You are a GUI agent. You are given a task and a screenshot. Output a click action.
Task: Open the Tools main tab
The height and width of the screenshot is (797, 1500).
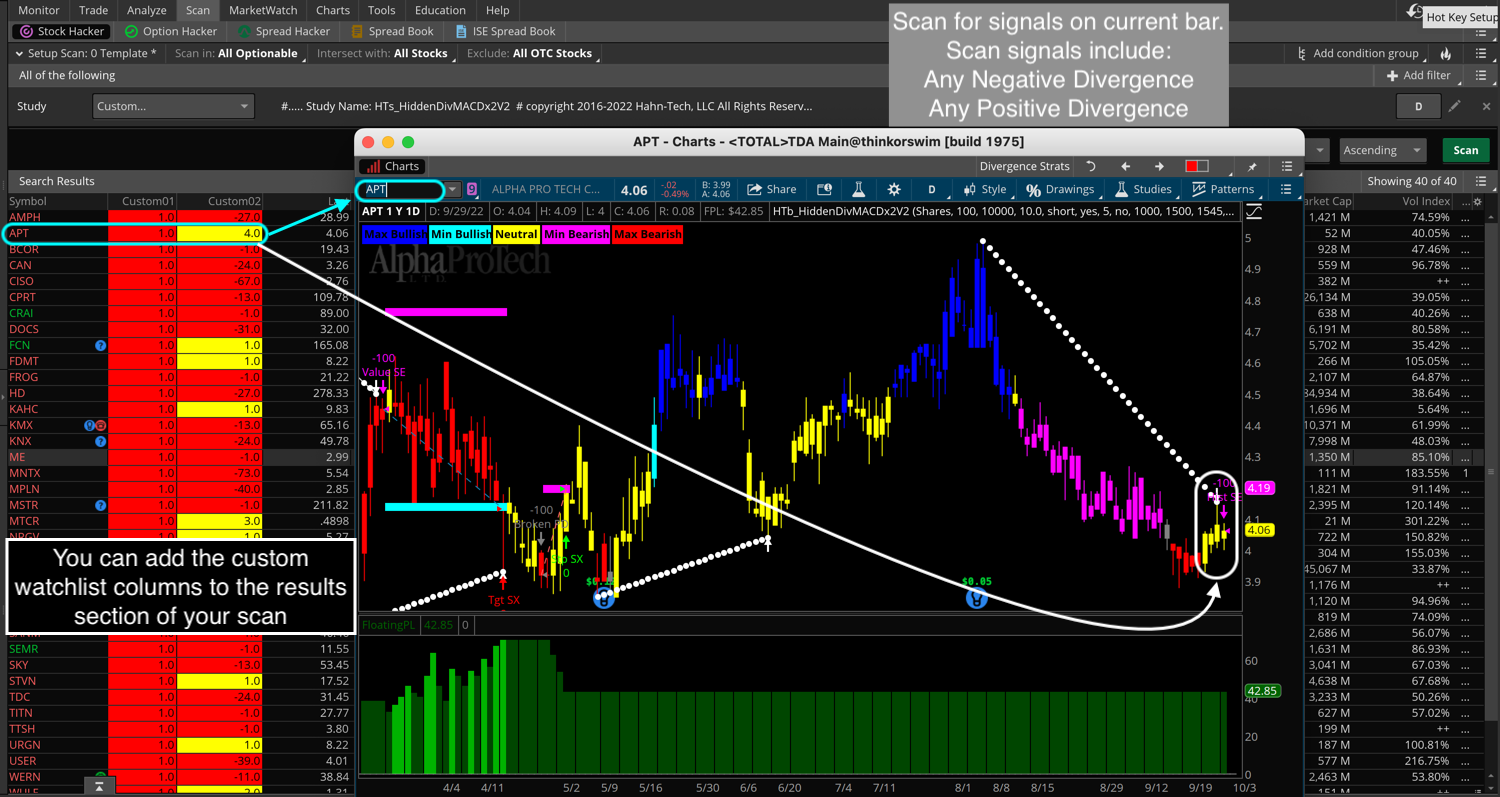pyautogui.click(x=381, y=10)
